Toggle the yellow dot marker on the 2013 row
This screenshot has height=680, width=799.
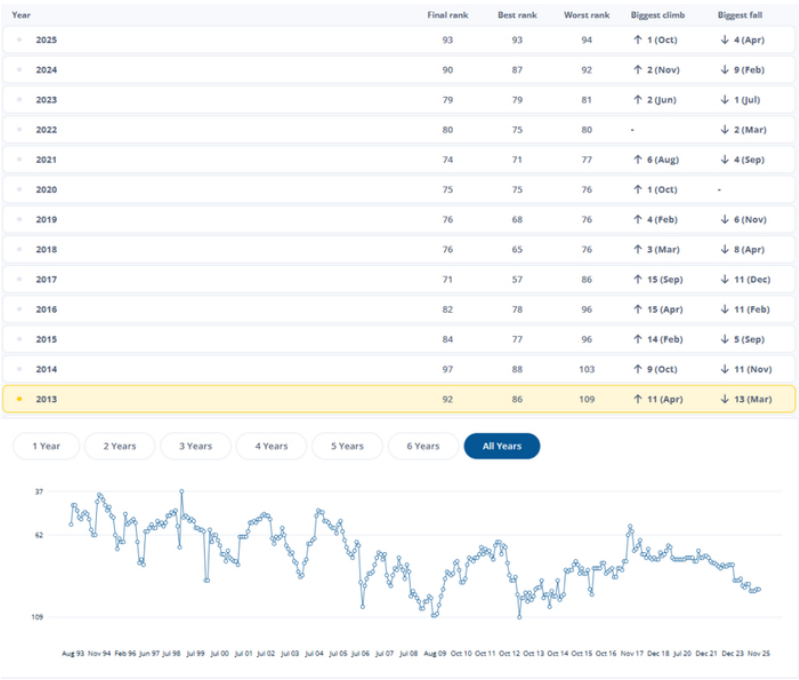point(20,399)
